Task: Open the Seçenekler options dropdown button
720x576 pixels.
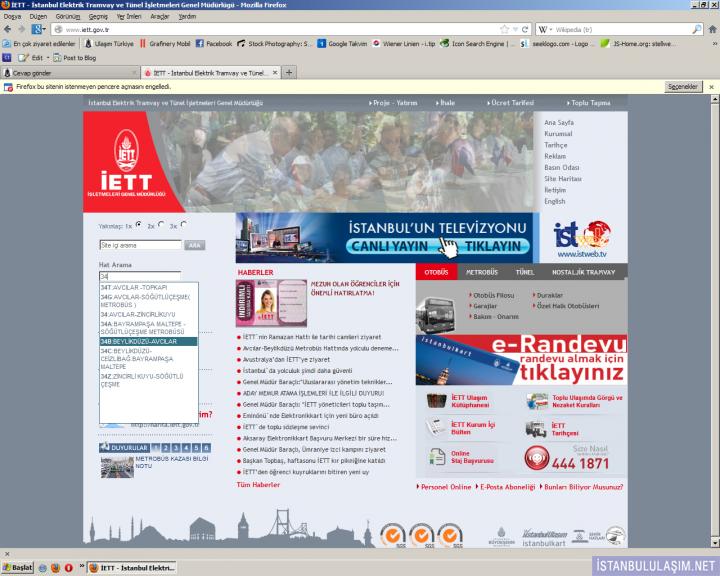Action: 683,86
